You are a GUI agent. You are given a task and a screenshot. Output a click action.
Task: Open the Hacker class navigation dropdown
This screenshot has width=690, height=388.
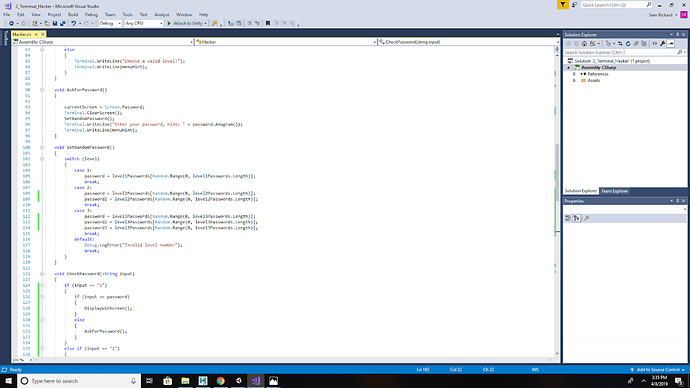pos(286,42)
